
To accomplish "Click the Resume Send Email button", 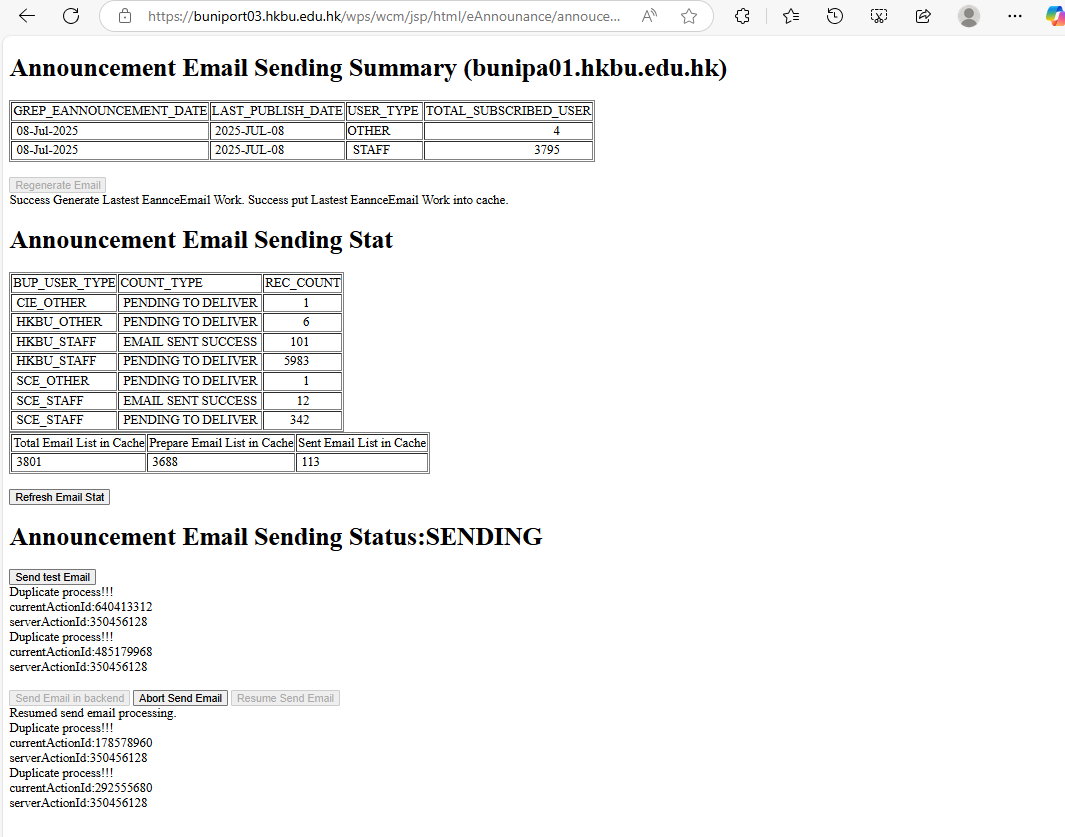I will point(285,698).
